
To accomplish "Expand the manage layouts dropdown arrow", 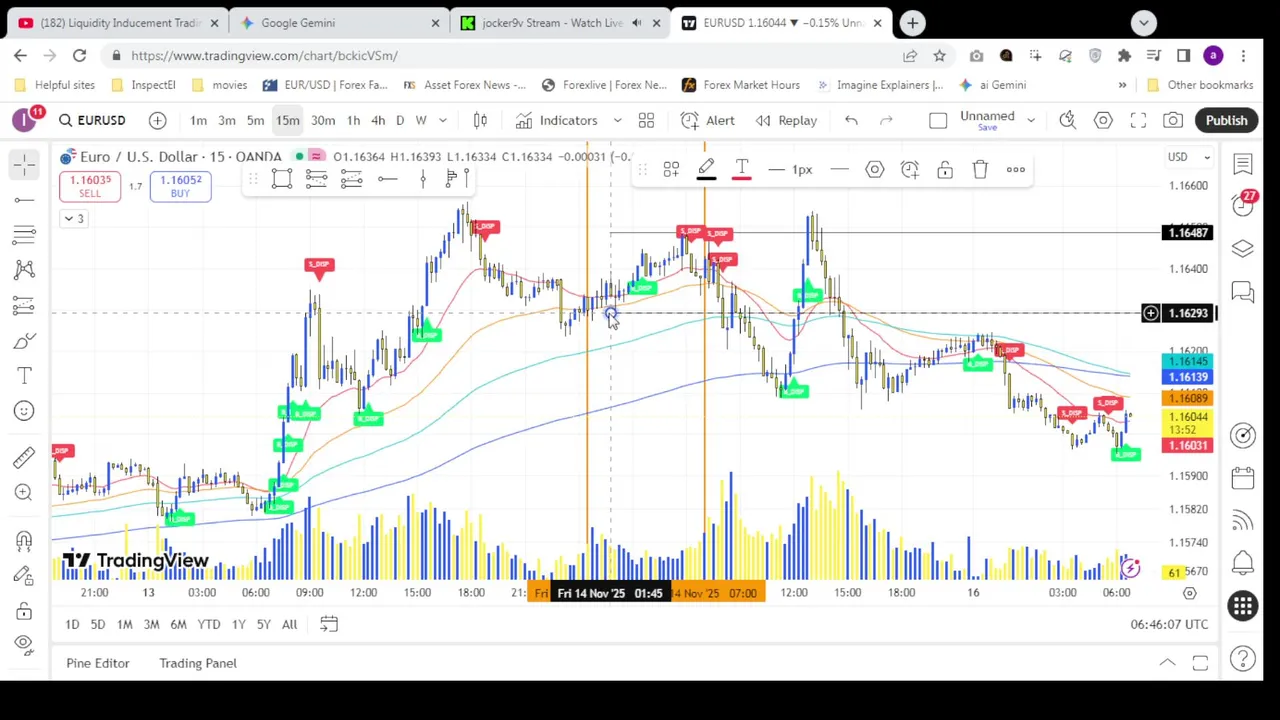I will coord(1030,120).
